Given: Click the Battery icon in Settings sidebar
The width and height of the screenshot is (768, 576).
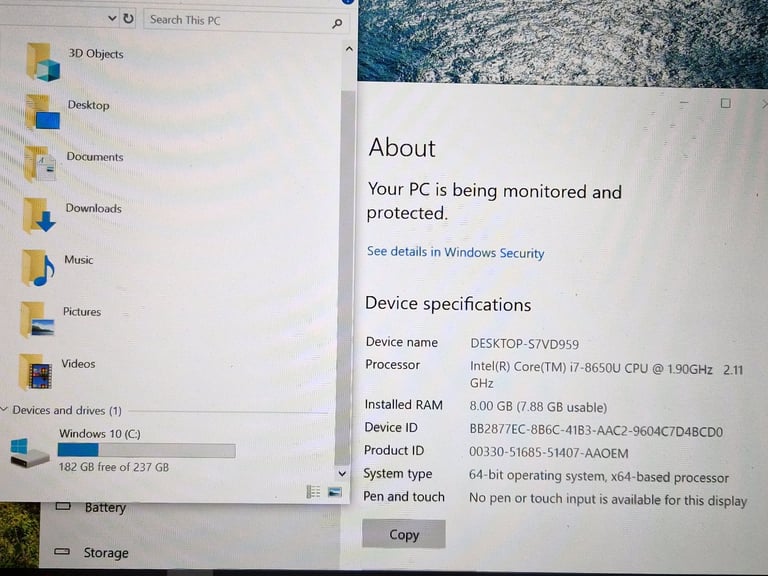Looking at the screenshot, I should coord(63,506).
